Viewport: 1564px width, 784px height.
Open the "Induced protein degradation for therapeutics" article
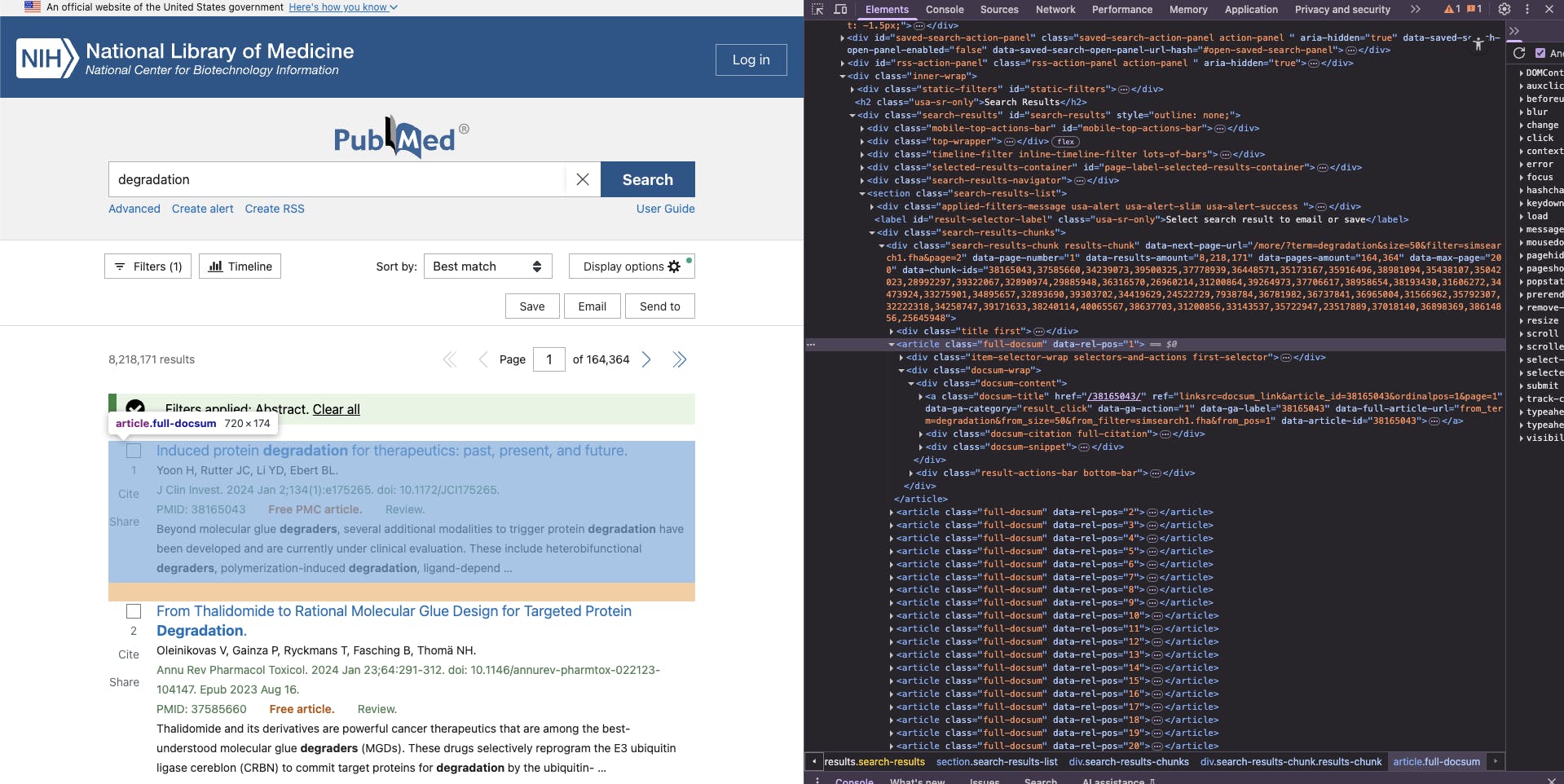pos(392,451)
